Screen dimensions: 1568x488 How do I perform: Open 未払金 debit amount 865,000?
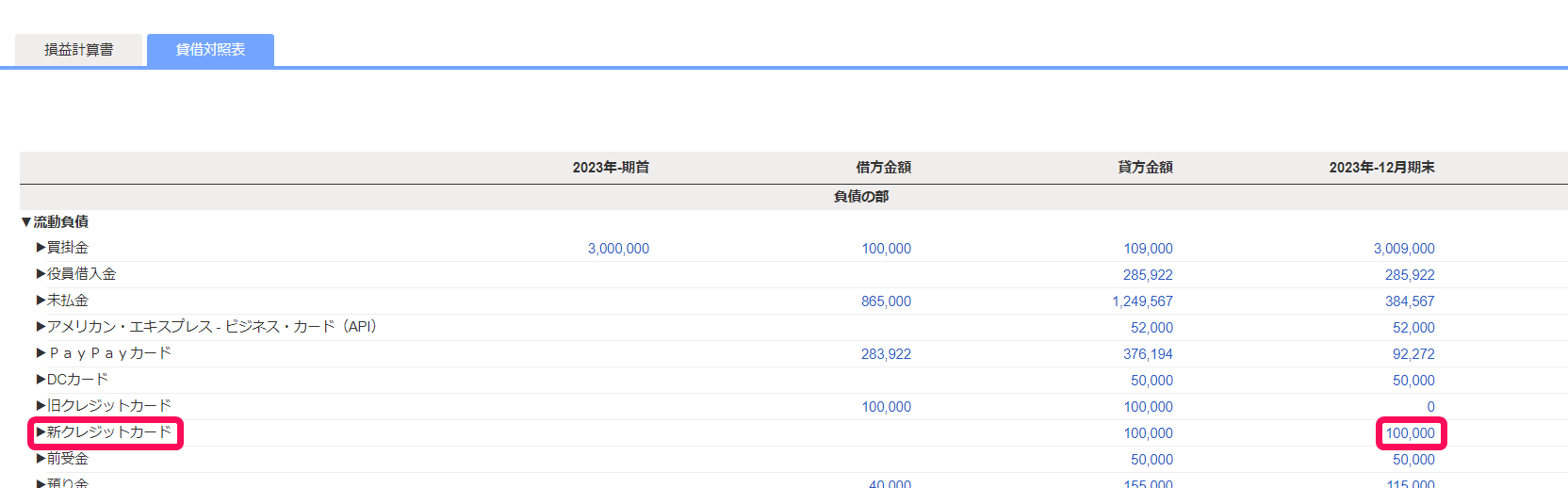(x=886, y=301)
